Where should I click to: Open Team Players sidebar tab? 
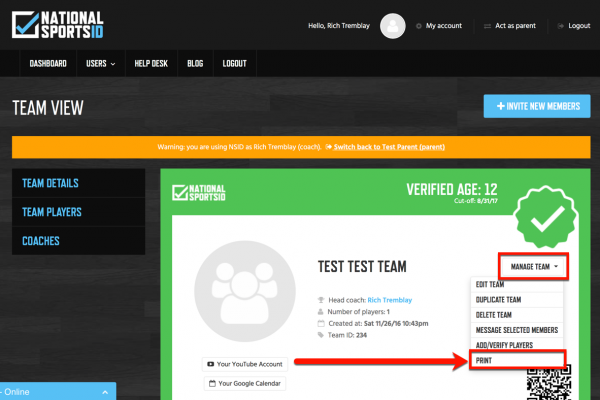pyautogui.click(x=78, y=212)
